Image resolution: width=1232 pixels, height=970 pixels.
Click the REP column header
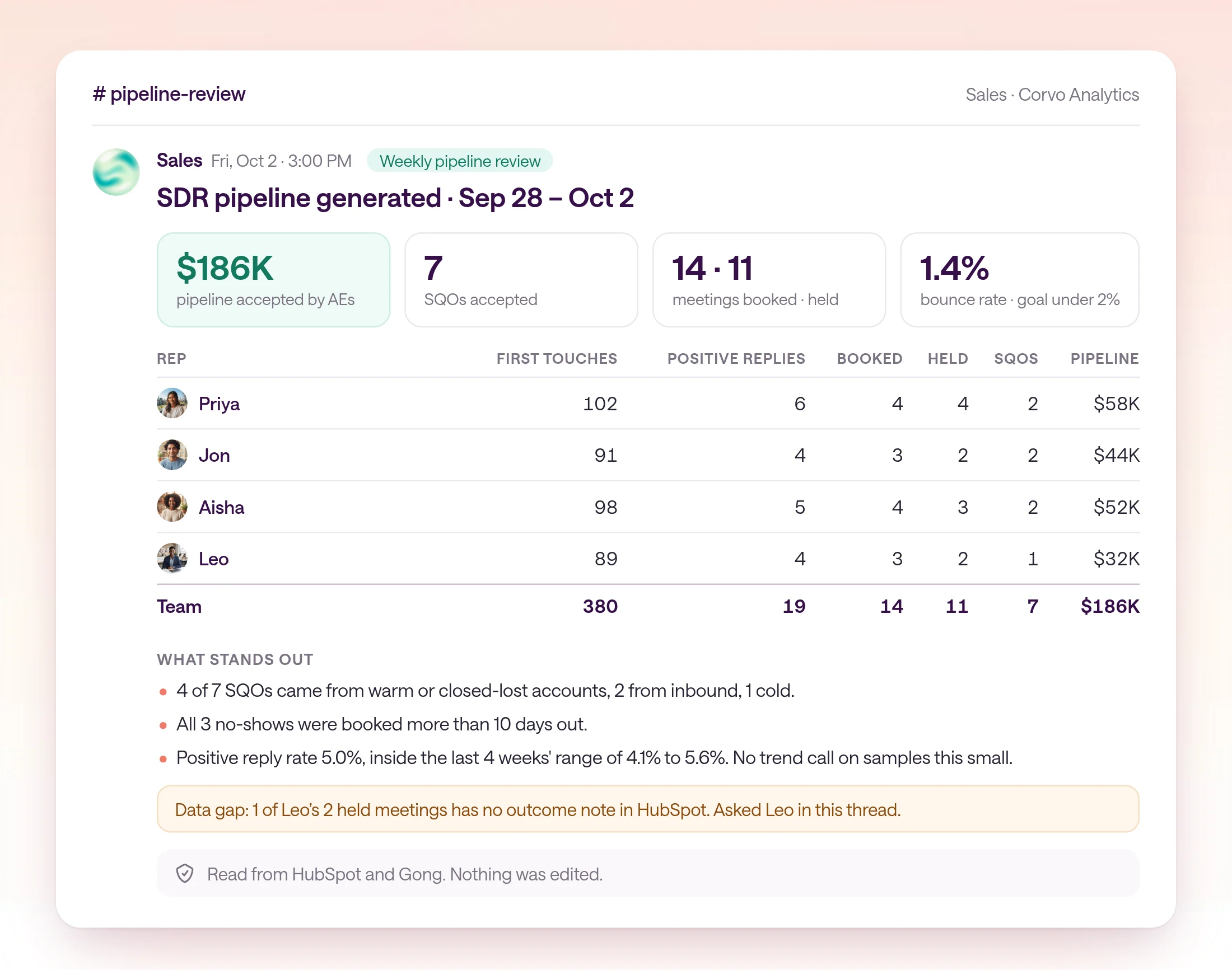171,359
